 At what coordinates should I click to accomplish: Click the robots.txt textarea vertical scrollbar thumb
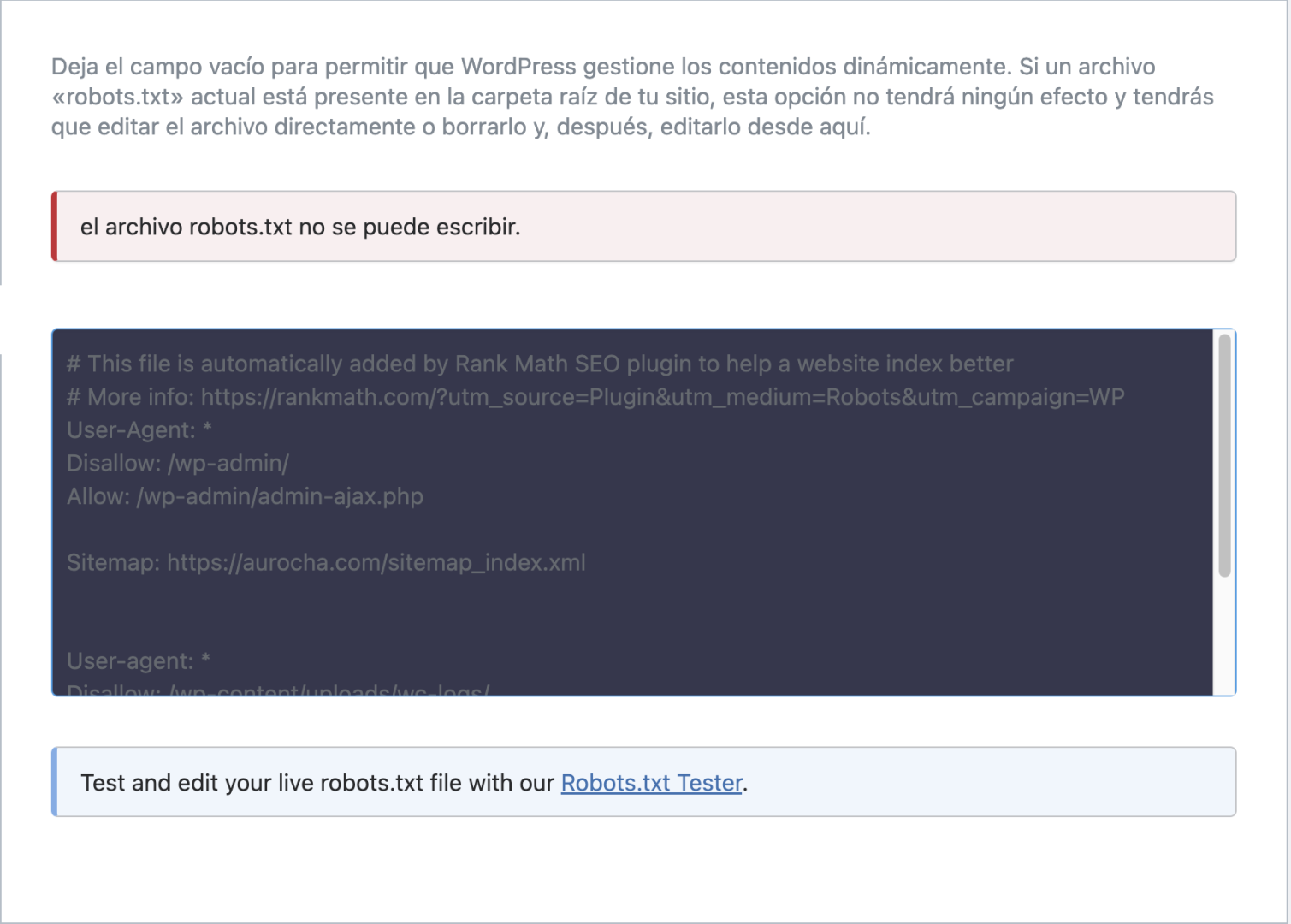pyautogui.click(x=1224, y=455)
